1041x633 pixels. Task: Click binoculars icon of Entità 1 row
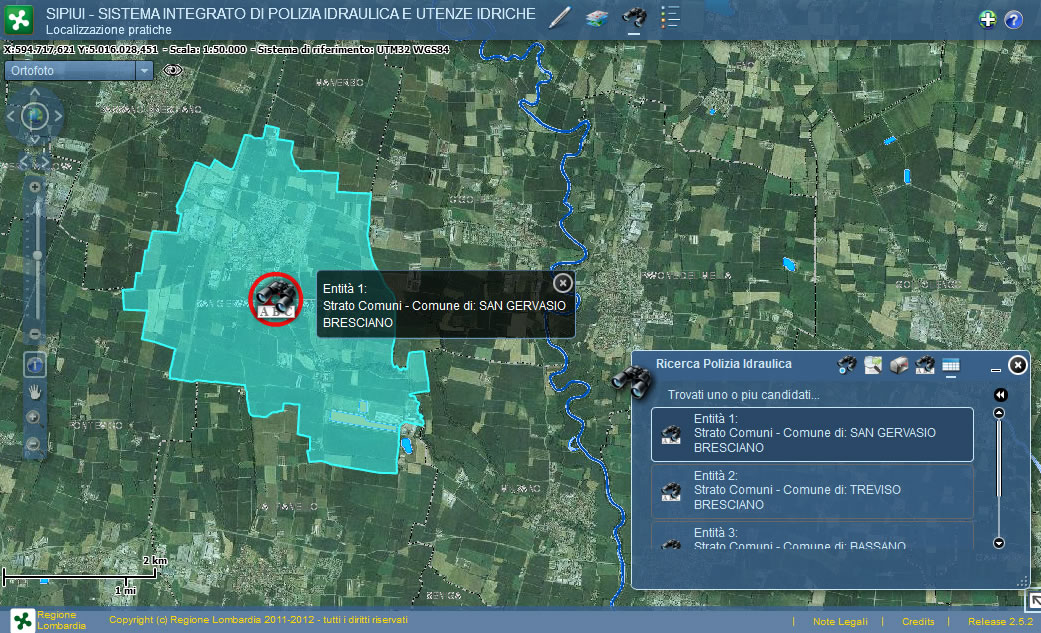tap(671, 434)
